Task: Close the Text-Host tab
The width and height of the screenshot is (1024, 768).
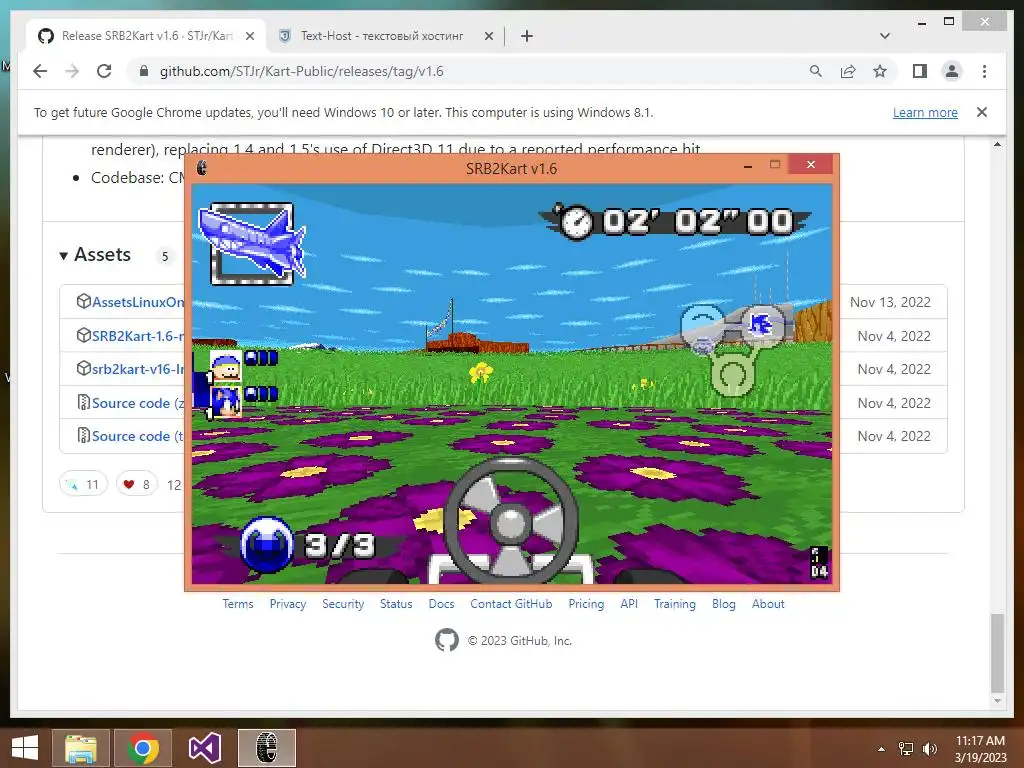Action: [x=488, y=36]
